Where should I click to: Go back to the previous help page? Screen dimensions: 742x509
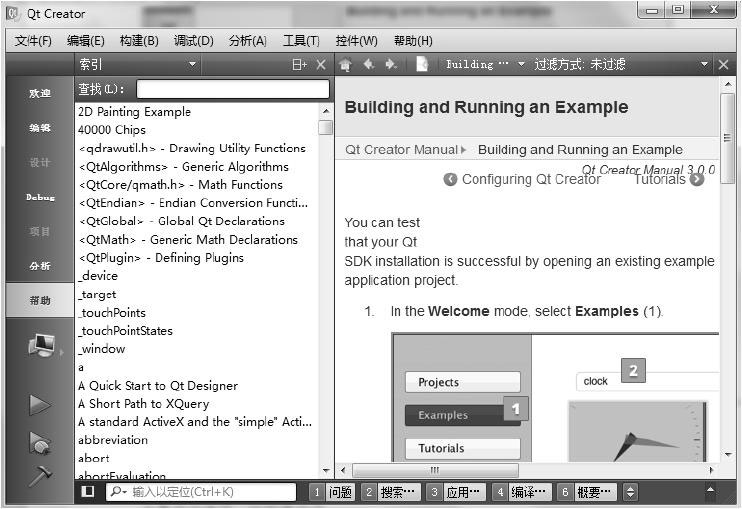click(x=369, y=64)
